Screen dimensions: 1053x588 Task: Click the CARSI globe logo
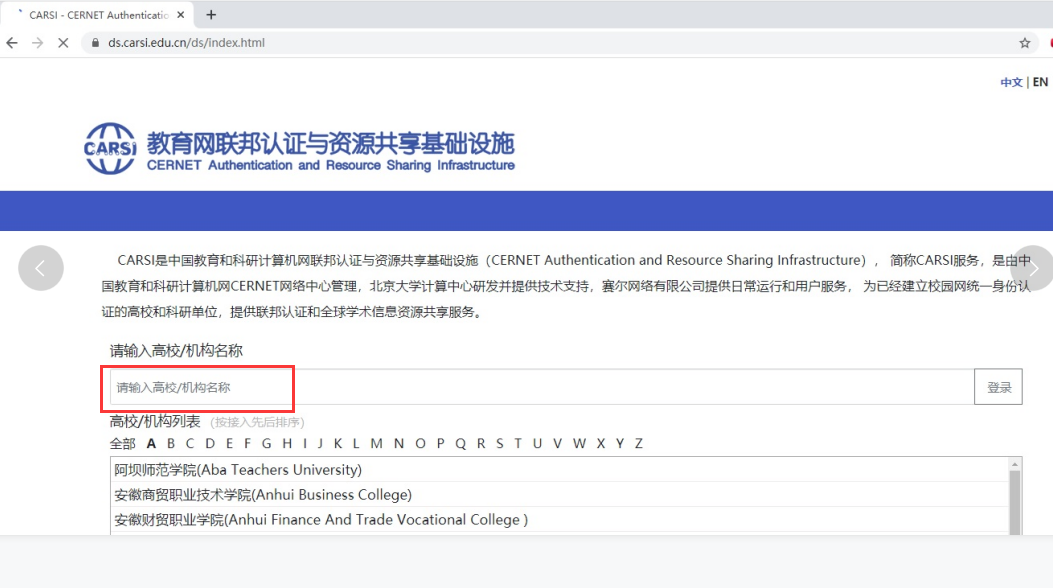pyautogui.click(x=110, y=148)
